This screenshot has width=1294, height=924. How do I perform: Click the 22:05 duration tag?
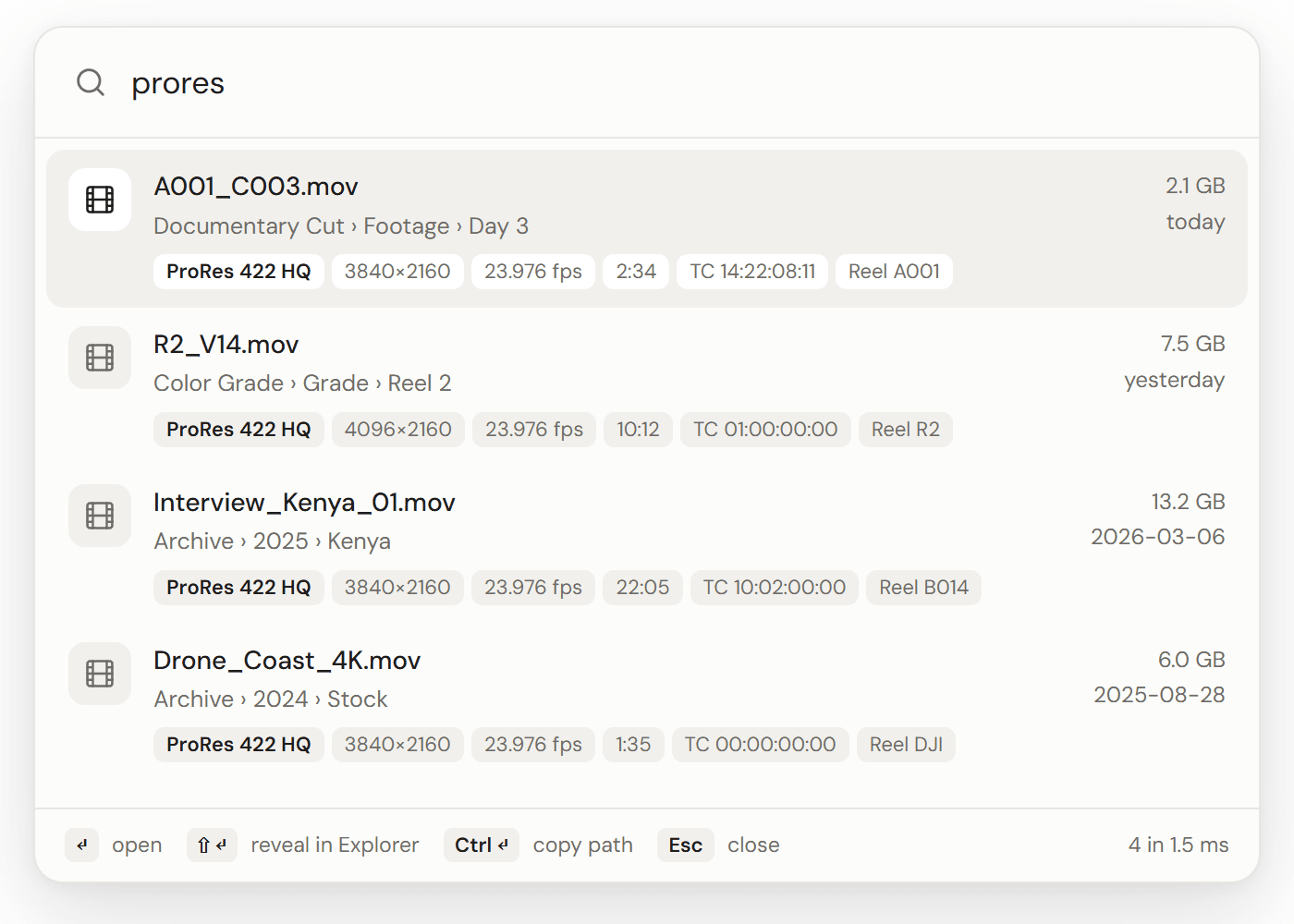coord(642,588)
